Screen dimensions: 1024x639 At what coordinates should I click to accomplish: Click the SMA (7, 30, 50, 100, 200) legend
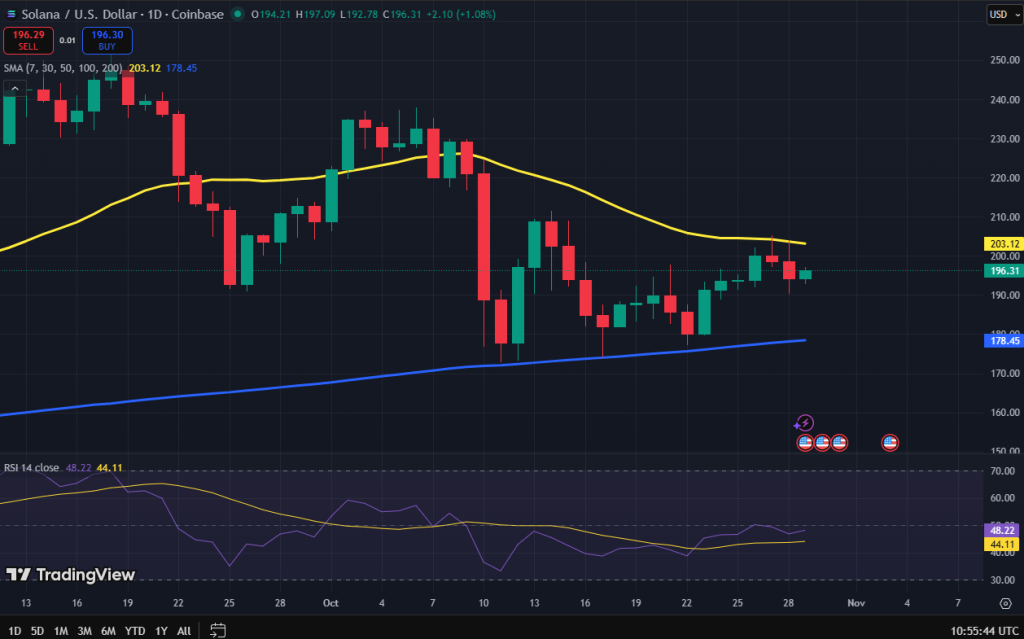point(63,68)
